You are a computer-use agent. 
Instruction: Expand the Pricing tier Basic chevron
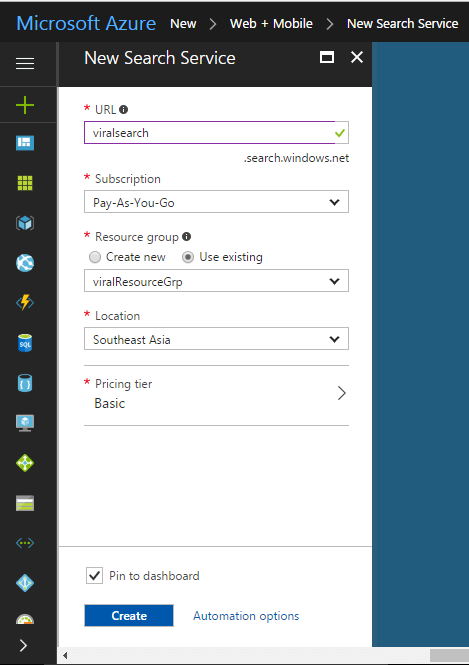342,393
